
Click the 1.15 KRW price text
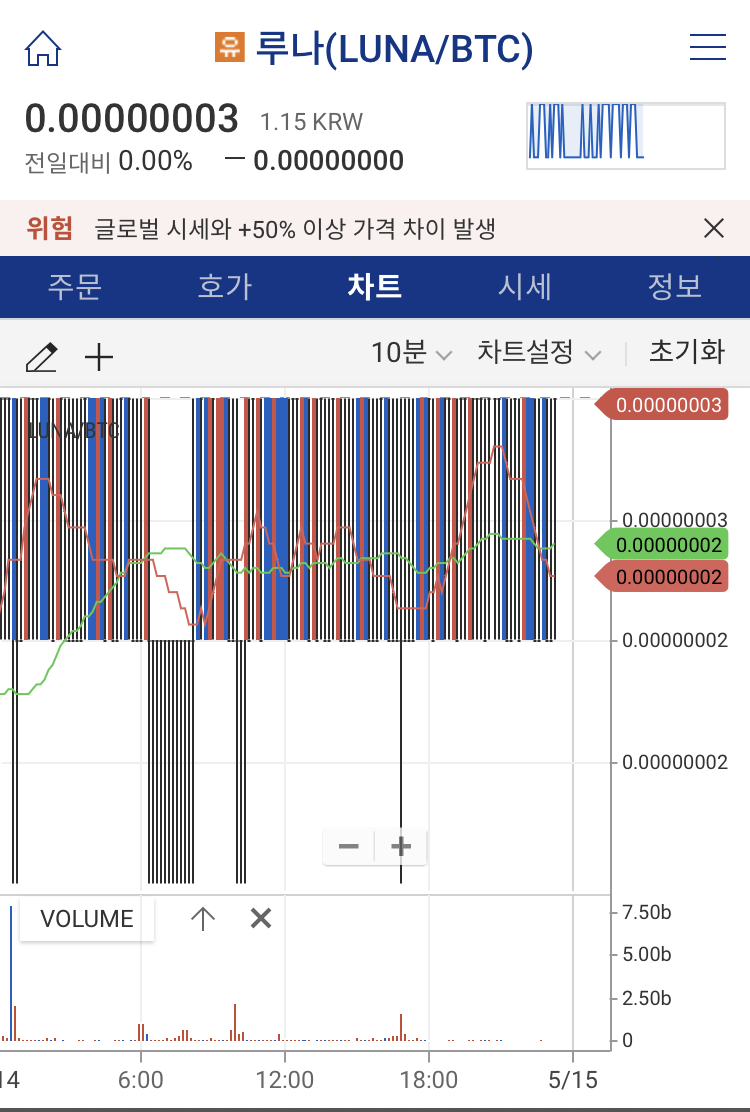(x=311, y=122)
